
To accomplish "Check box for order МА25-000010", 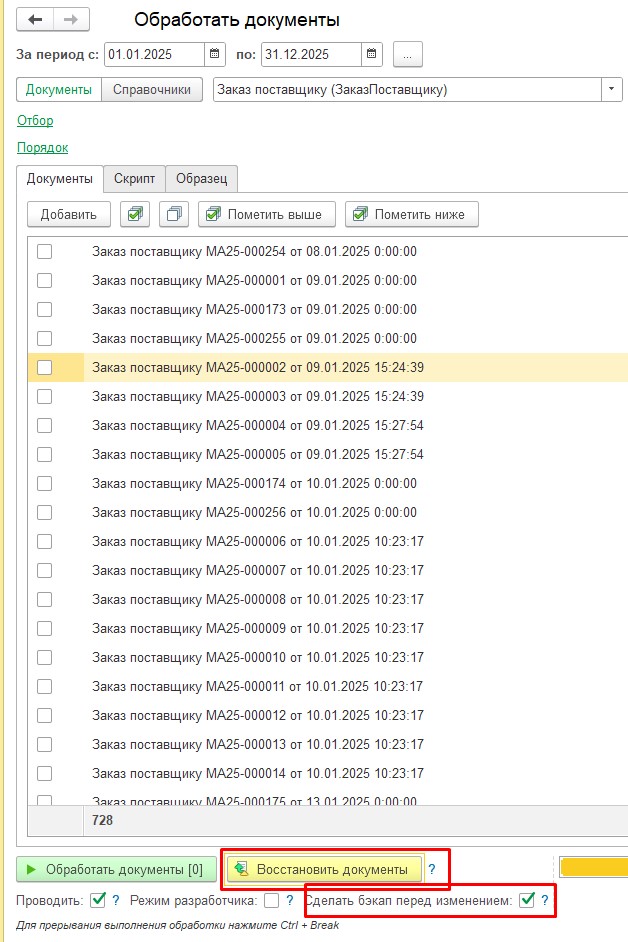I will [x=44, y=657].
